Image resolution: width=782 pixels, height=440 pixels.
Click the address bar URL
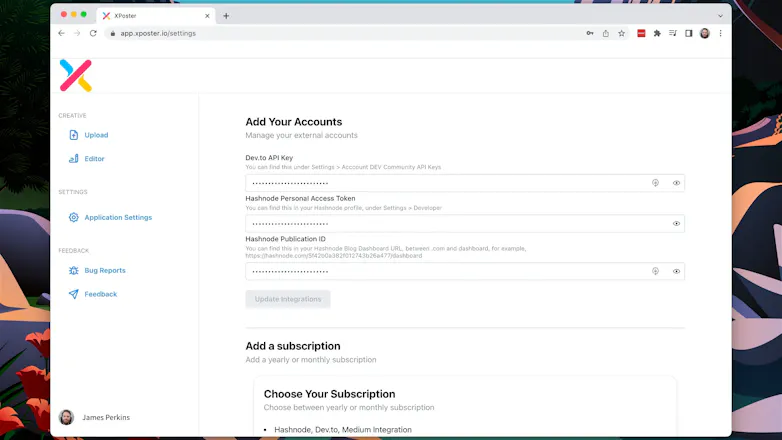[158, 33]
